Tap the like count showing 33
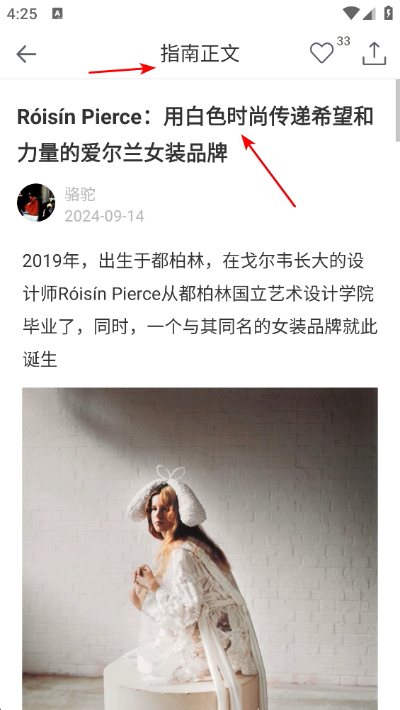The width and height of the screenshot is (400, 710). pyautogui.click(x=343, y=41)
